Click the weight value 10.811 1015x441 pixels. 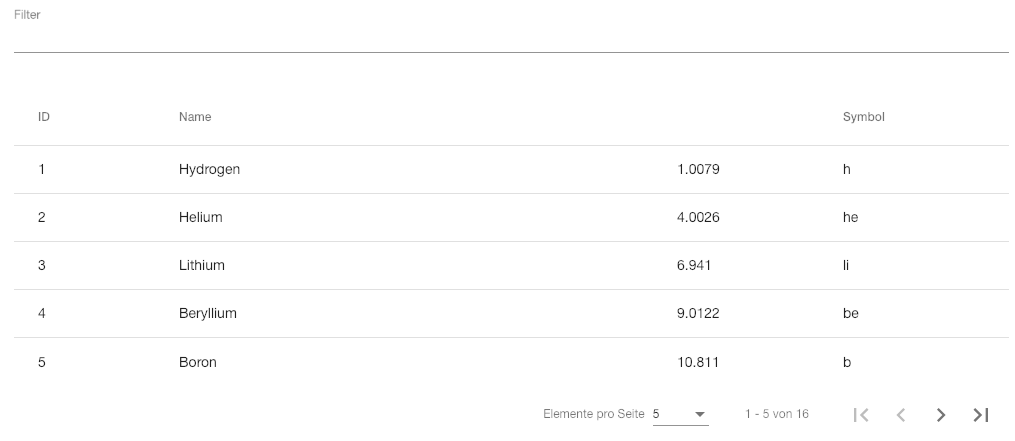(698, 362)
